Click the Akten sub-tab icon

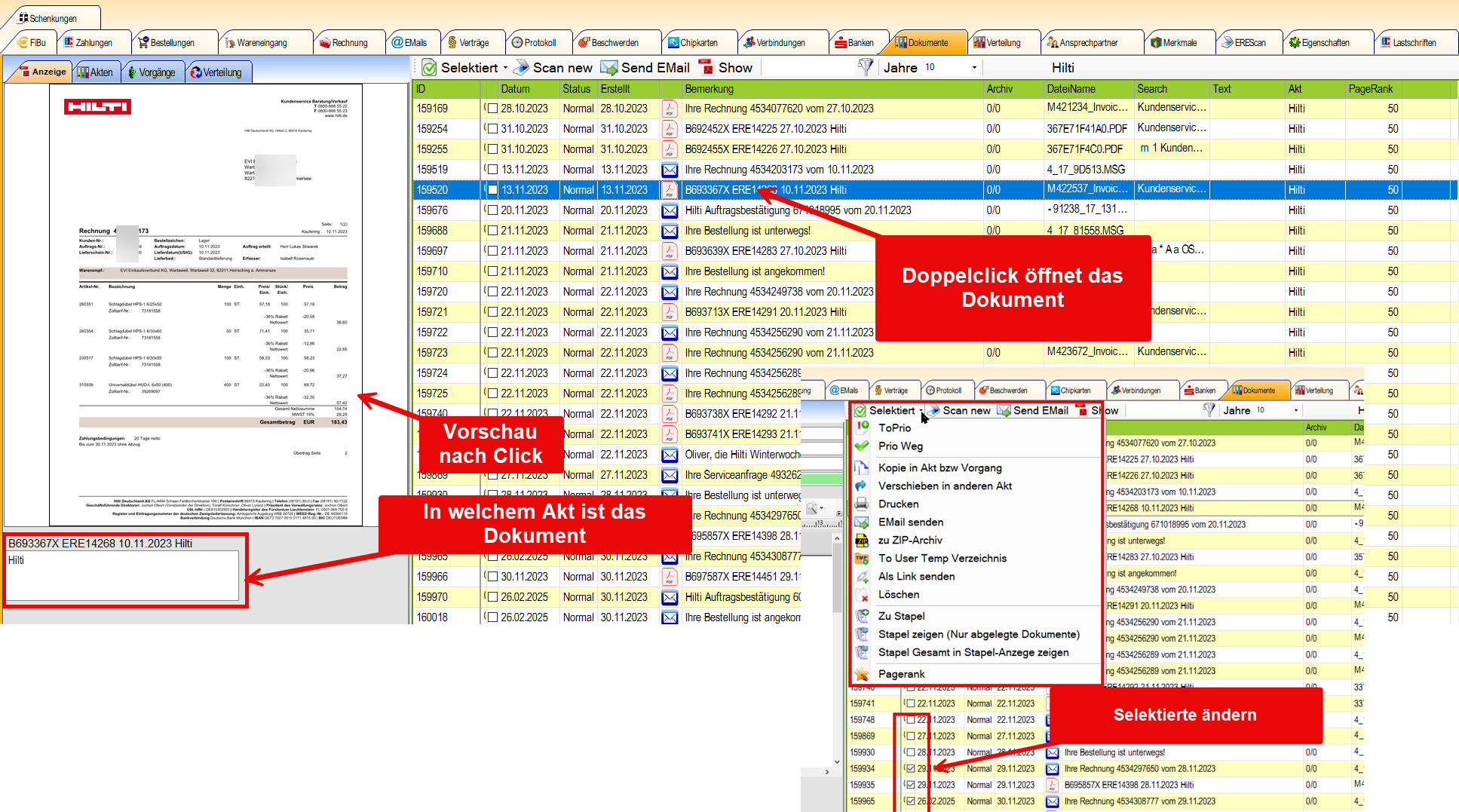pos(84,72)
